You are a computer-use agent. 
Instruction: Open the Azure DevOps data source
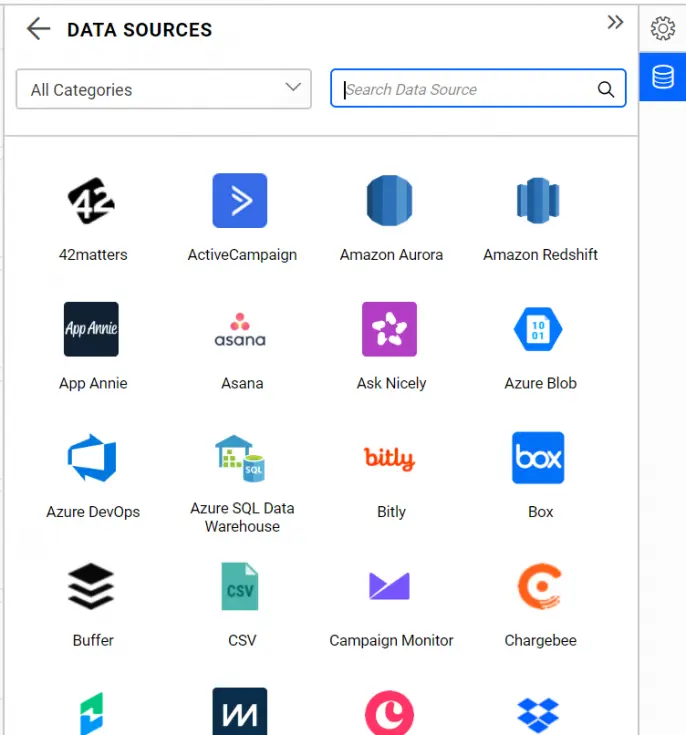(92, 458)
